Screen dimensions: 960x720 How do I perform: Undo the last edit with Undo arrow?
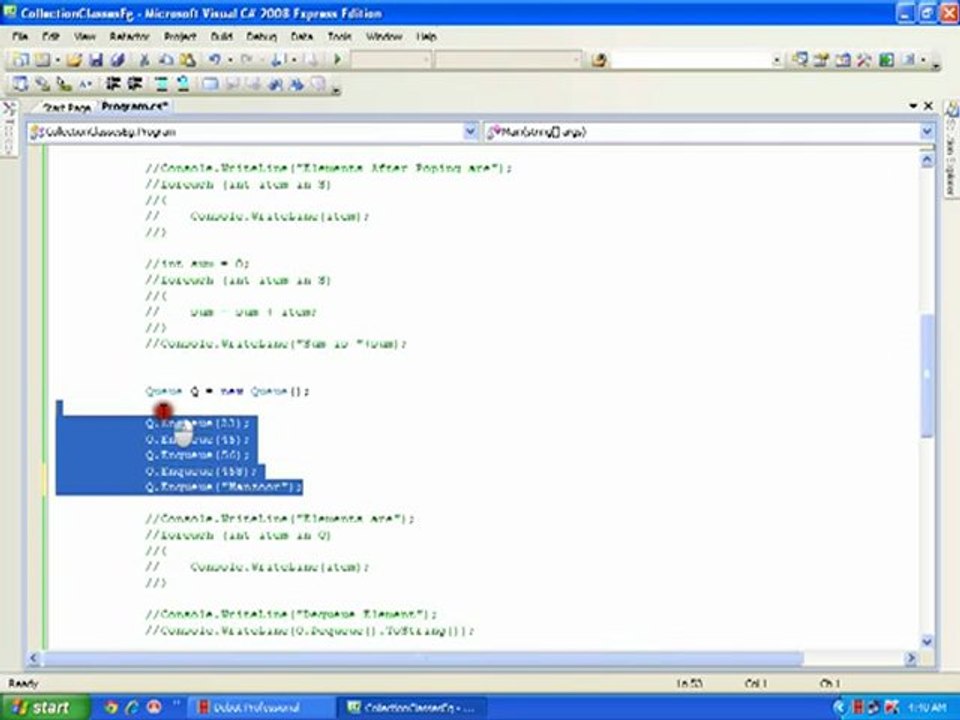214,59
